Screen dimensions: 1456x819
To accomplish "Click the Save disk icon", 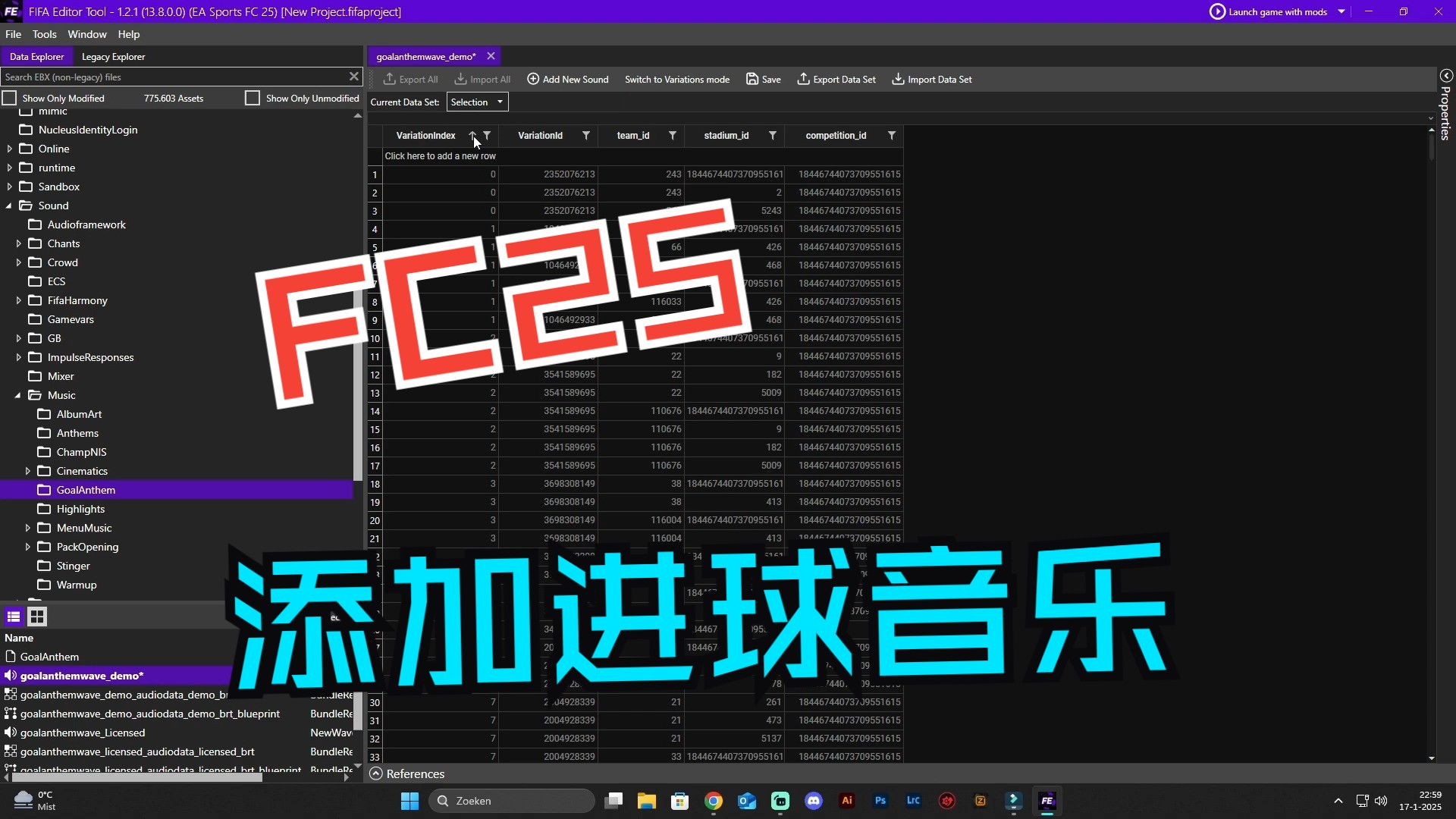I will [x=752, y=79].
